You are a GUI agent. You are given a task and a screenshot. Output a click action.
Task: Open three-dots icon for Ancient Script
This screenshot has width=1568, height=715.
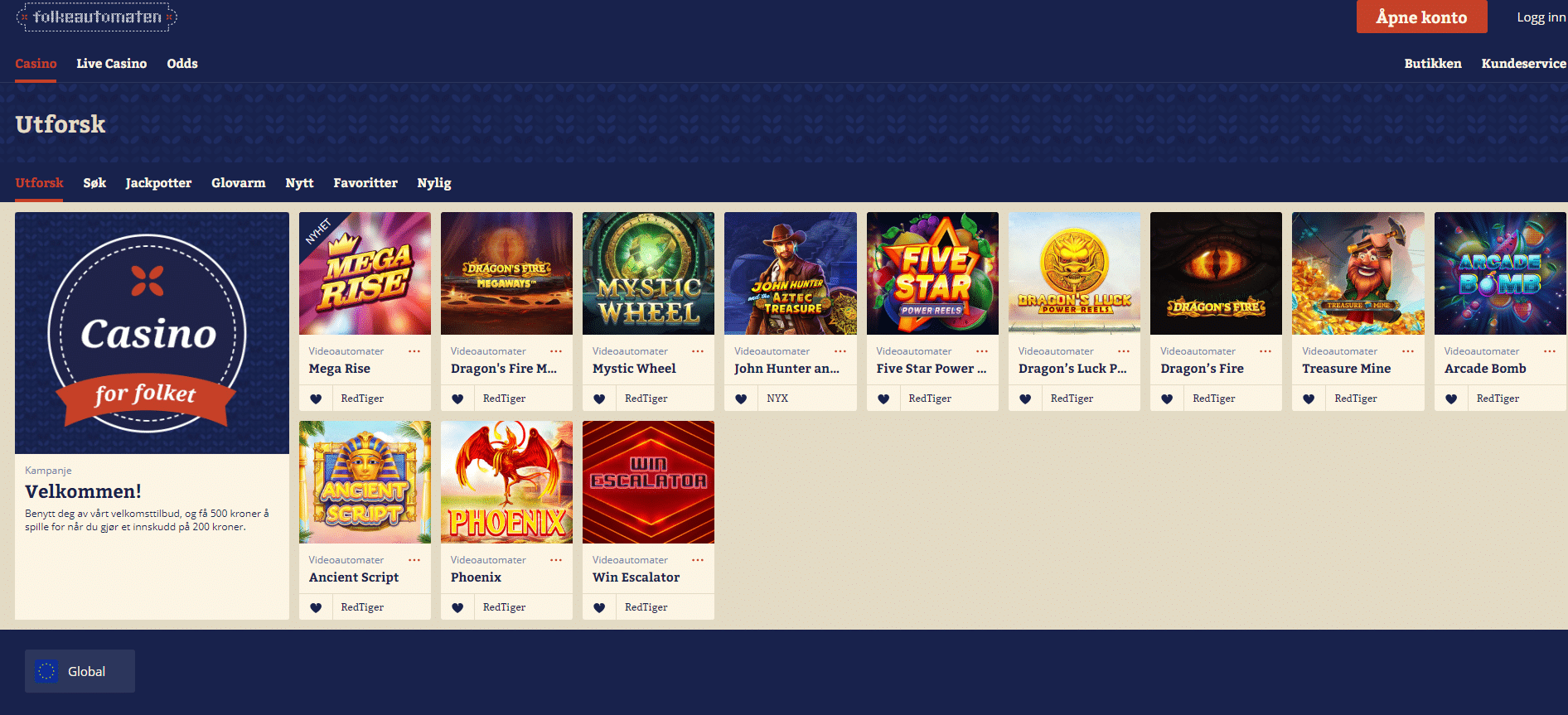pos(414,560)
